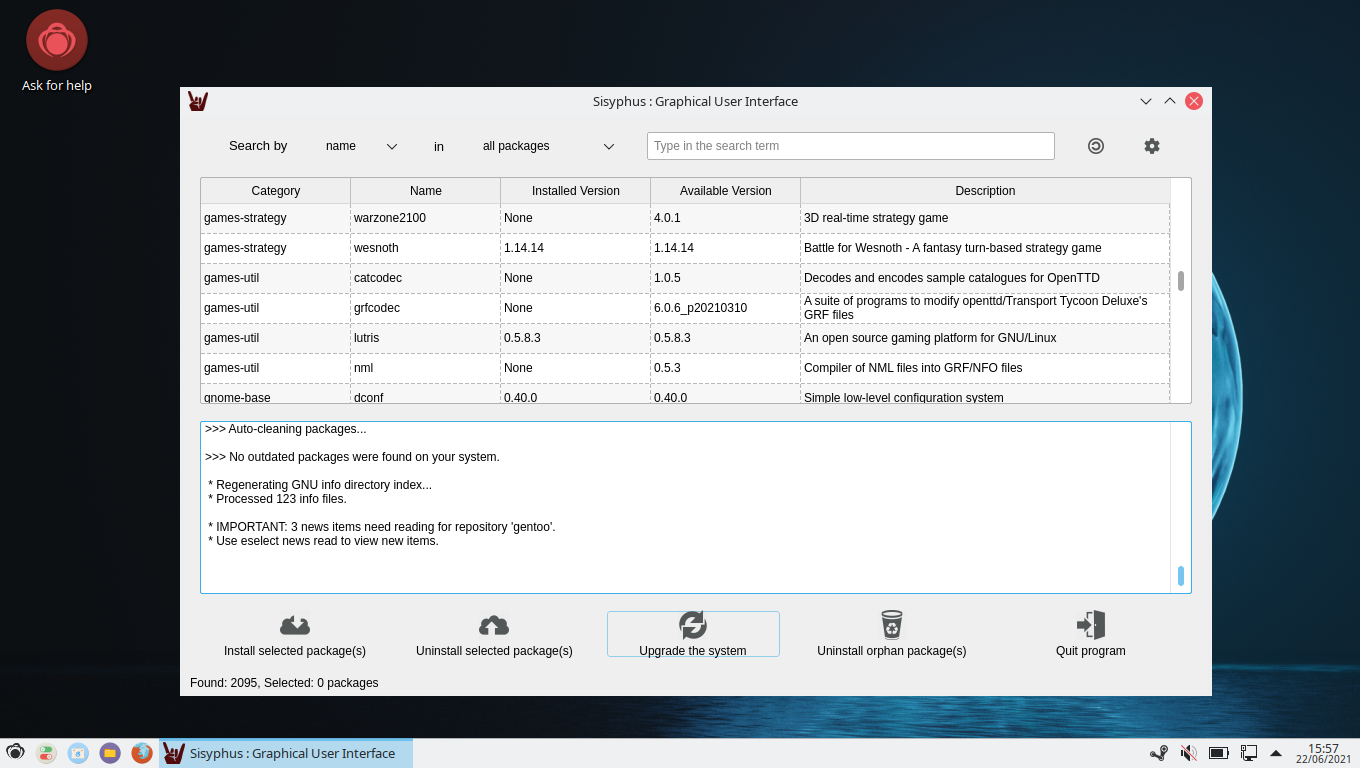Expand hidden system tray icons arrow
This screenshot has height=768, width=1360.
pos(1276,753)
